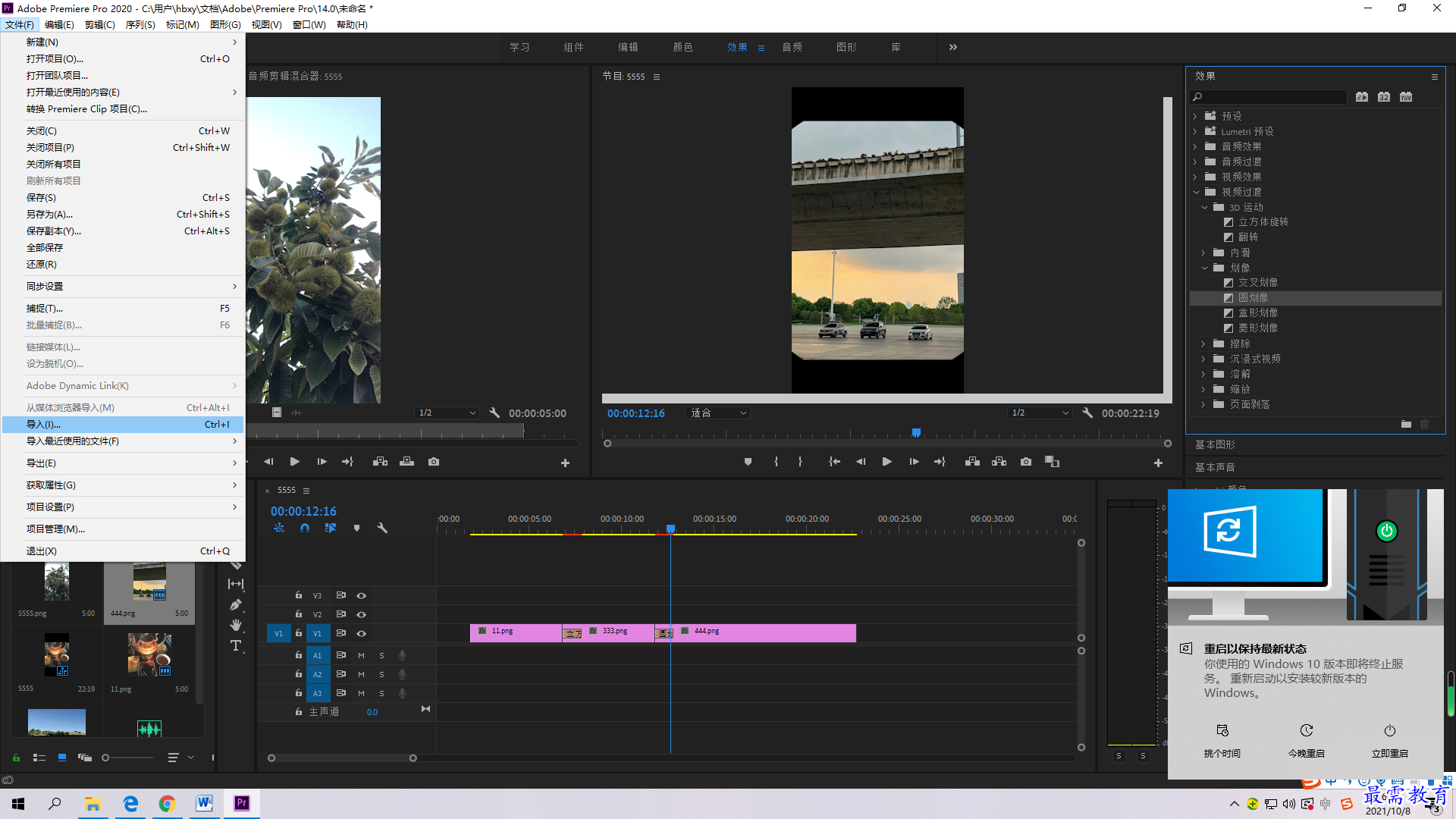
Task: Open Comparison View in Program monitor
Action: coord(1052,462)
